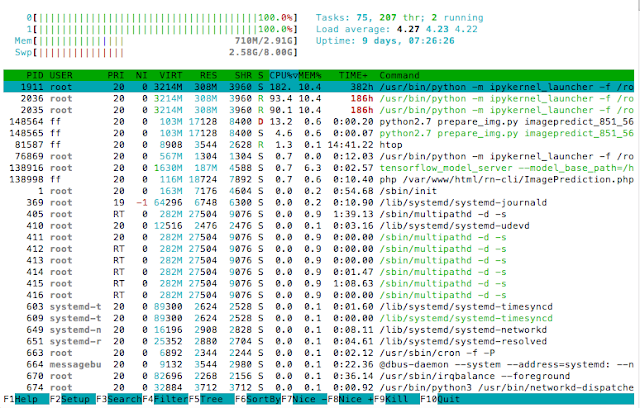Sort by VIRT column header
The image size is (640, 408).
point(171,75)
